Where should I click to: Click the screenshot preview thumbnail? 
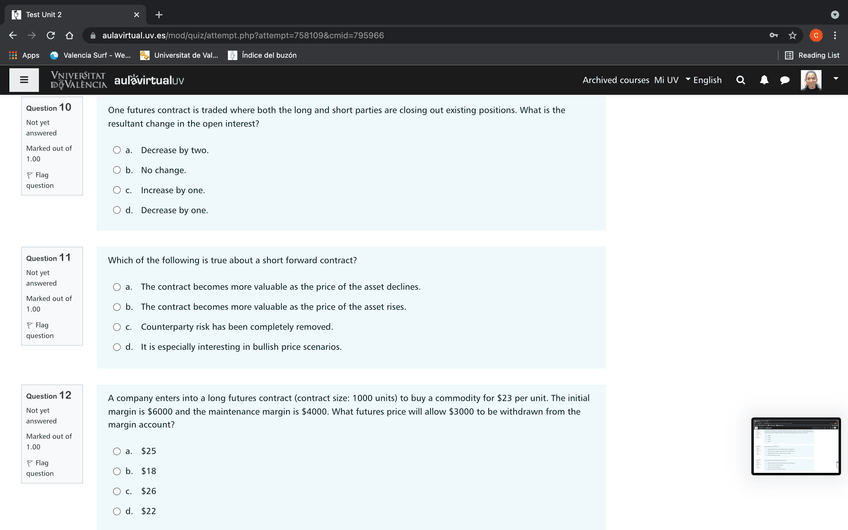796,446
